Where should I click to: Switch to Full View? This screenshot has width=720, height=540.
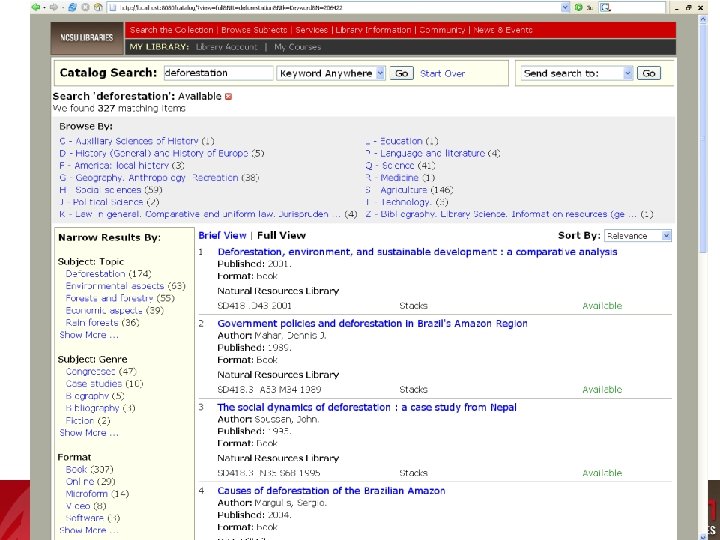(281, 236)
